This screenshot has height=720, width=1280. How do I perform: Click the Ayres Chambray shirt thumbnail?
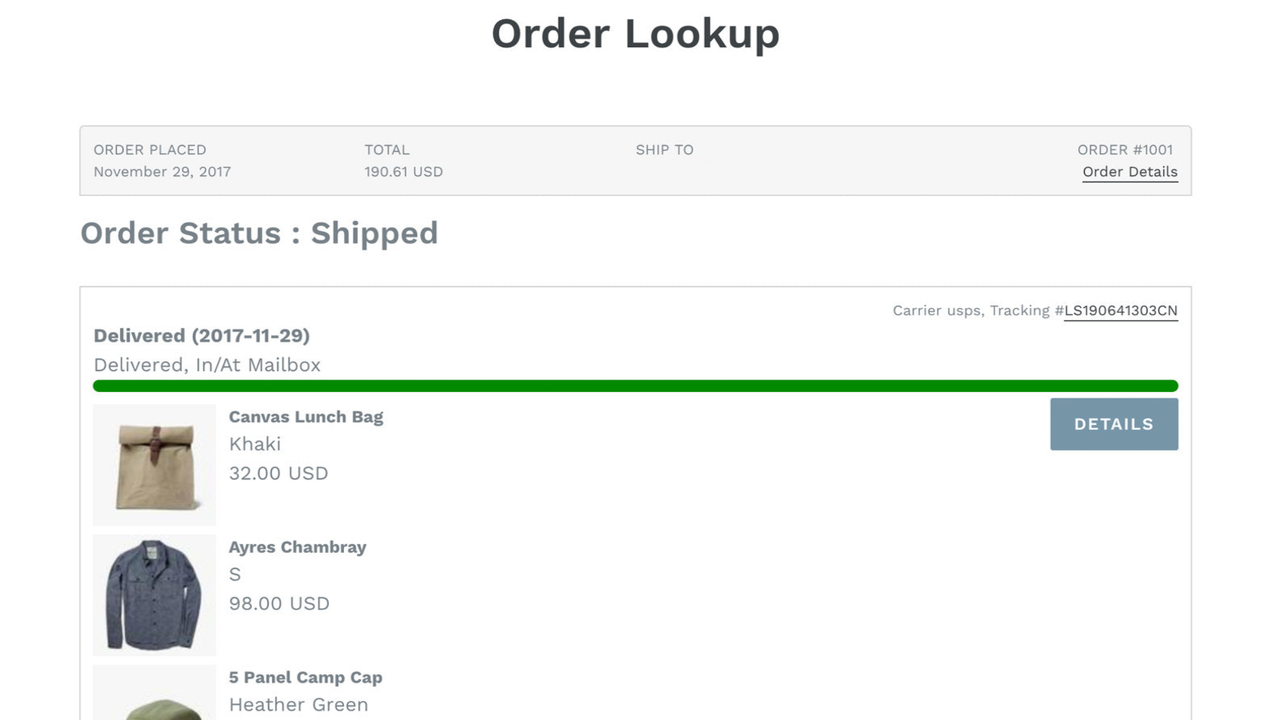tap(154, 594)
